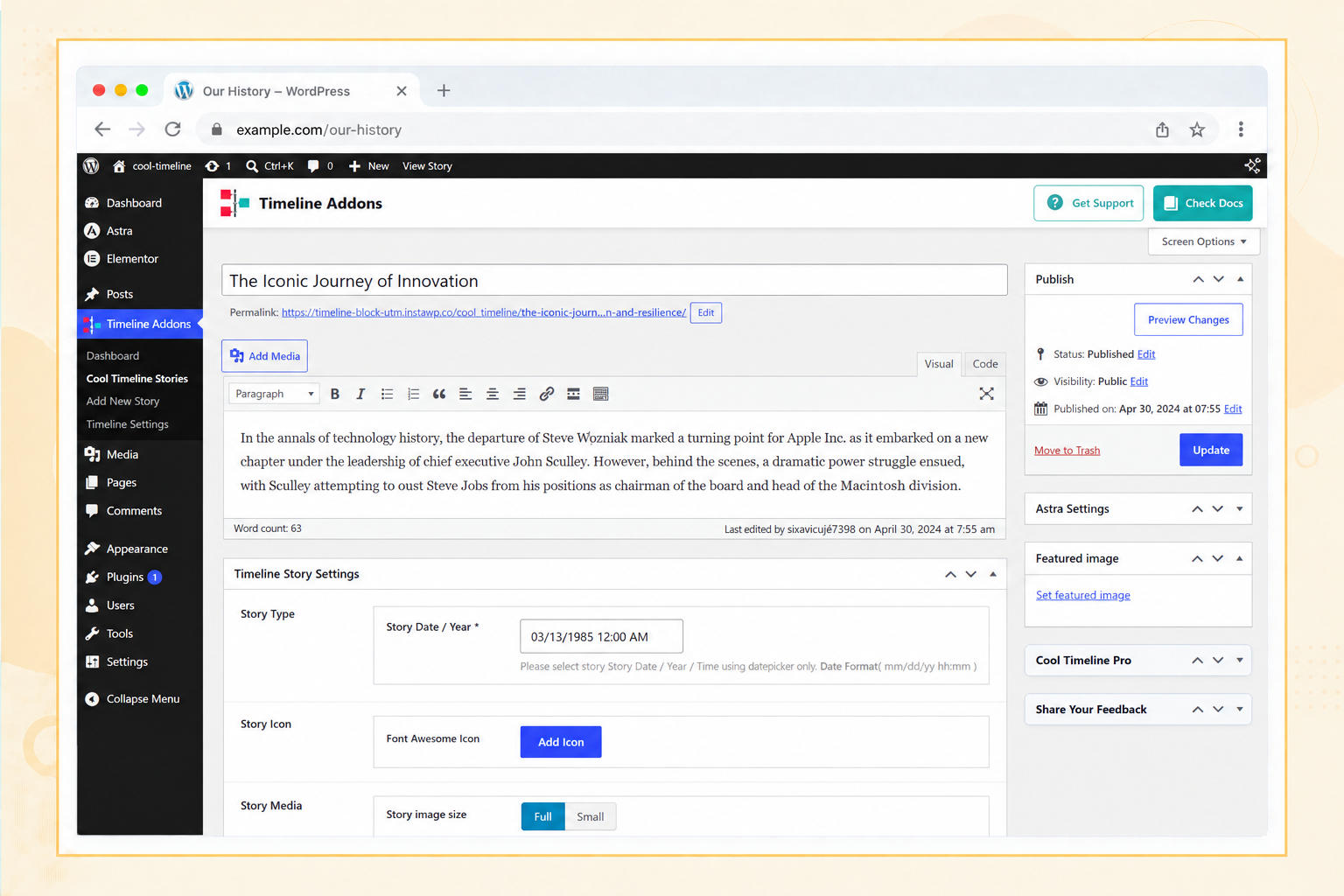Open the WordPress logo menu in admin bar
The height and width of the screenshot is (896, 1344).
tap(91, 165)
